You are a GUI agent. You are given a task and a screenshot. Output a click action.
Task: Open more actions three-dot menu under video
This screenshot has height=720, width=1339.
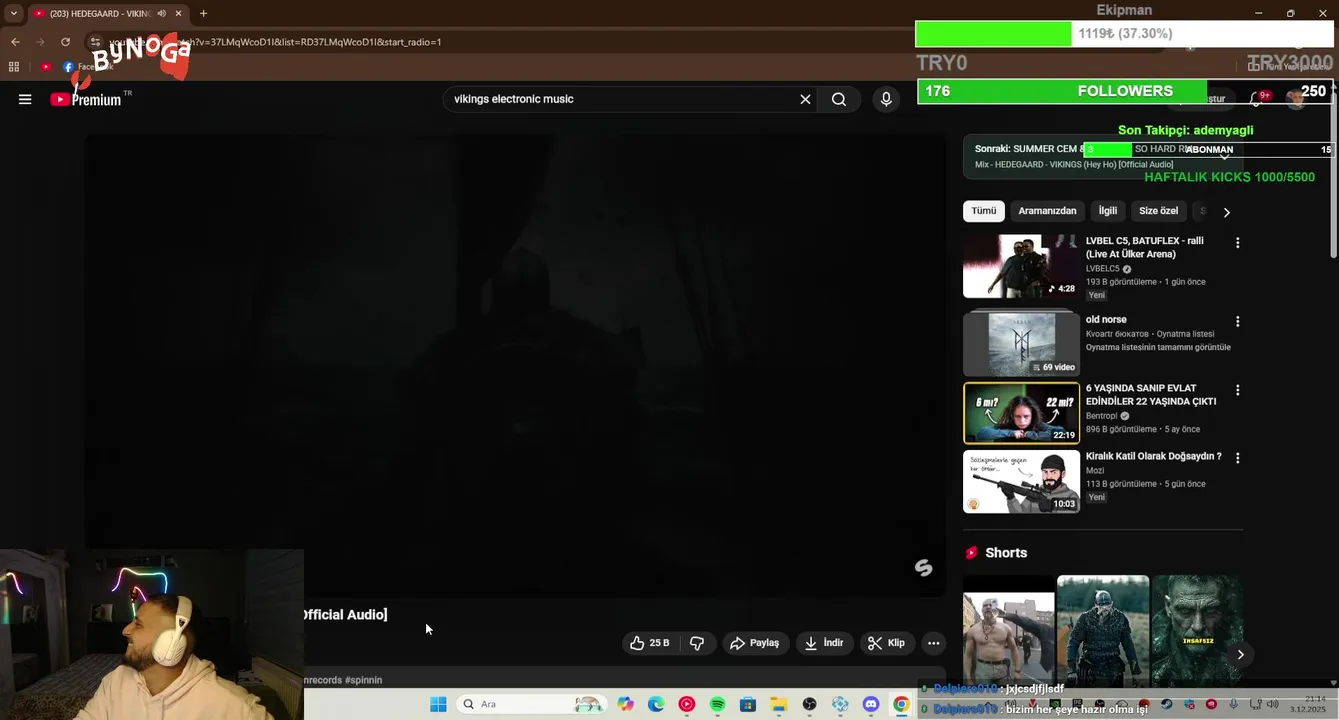click(x=933, y=643)
